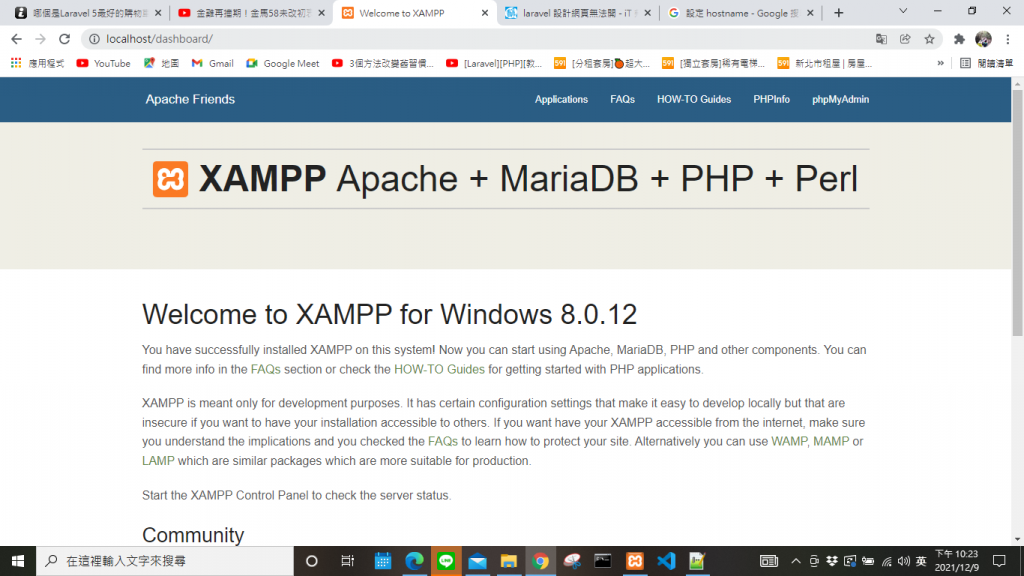The image size is (1024, 576).
Task: Switch to the hostname Google search tab
Action: click(x=741, y=13)
